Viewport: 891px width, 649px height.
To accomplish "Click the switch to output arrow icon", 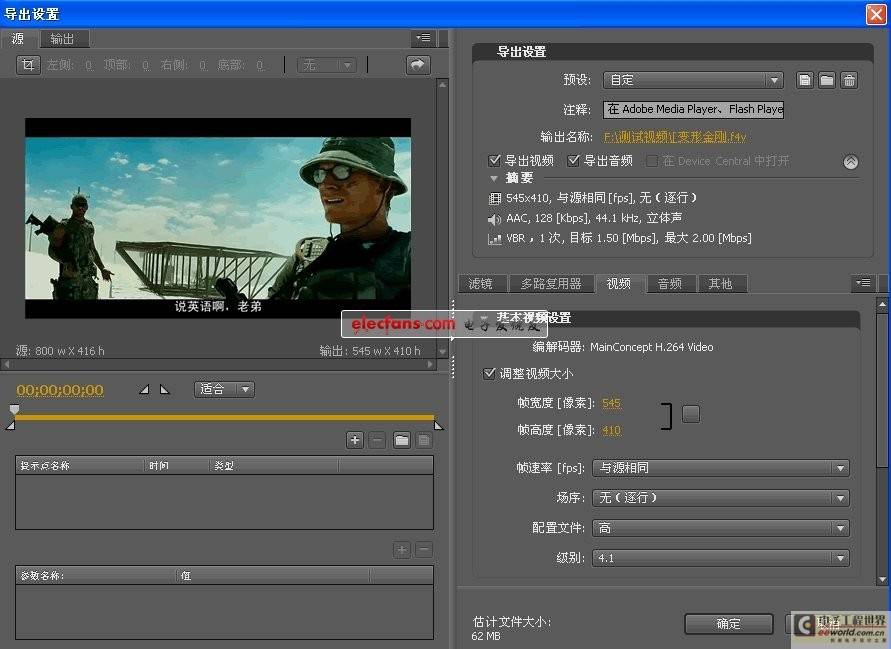I will [x=417, y=65].
